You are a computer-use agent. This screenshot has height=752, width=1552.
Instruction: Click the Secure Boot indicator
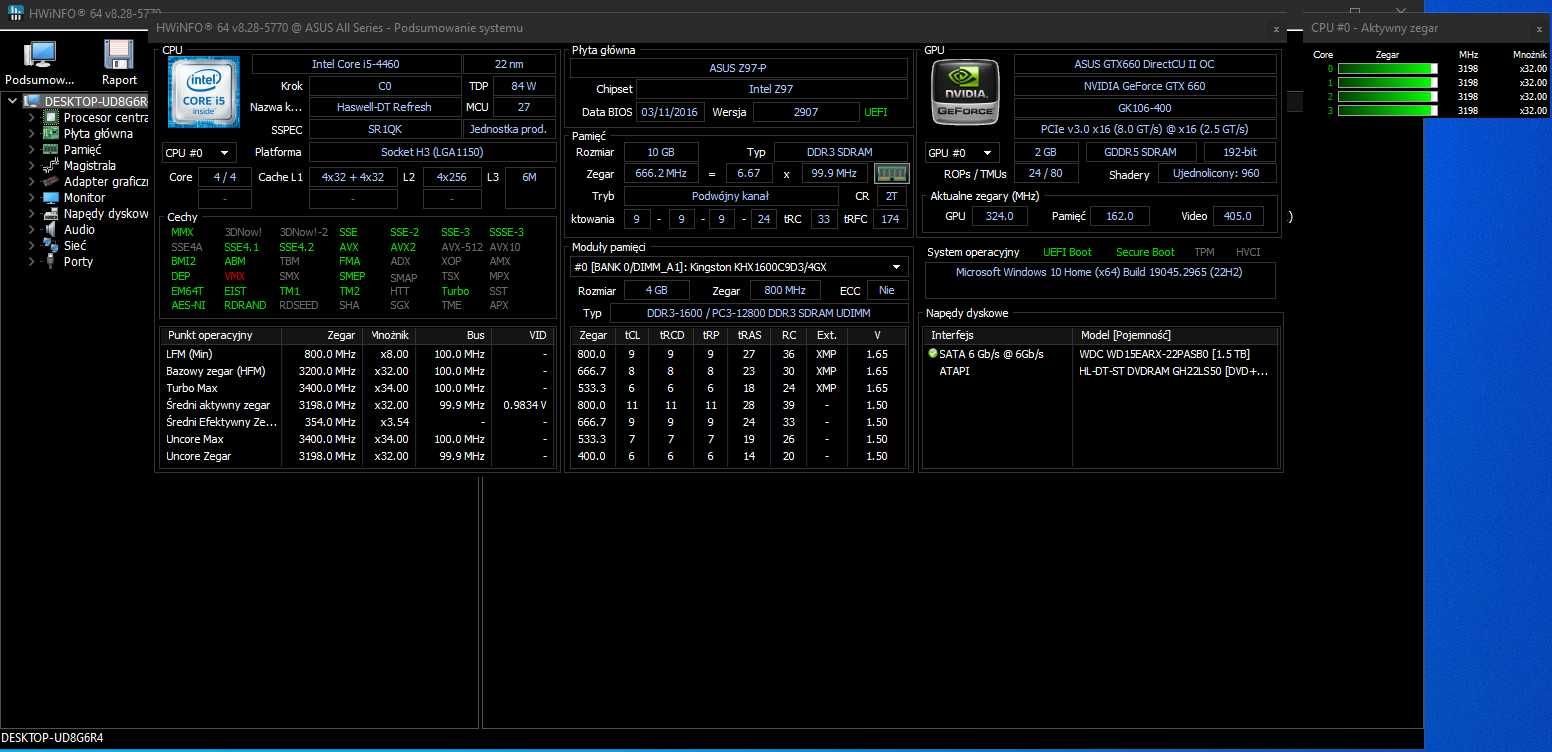(x=1145, y=252)
